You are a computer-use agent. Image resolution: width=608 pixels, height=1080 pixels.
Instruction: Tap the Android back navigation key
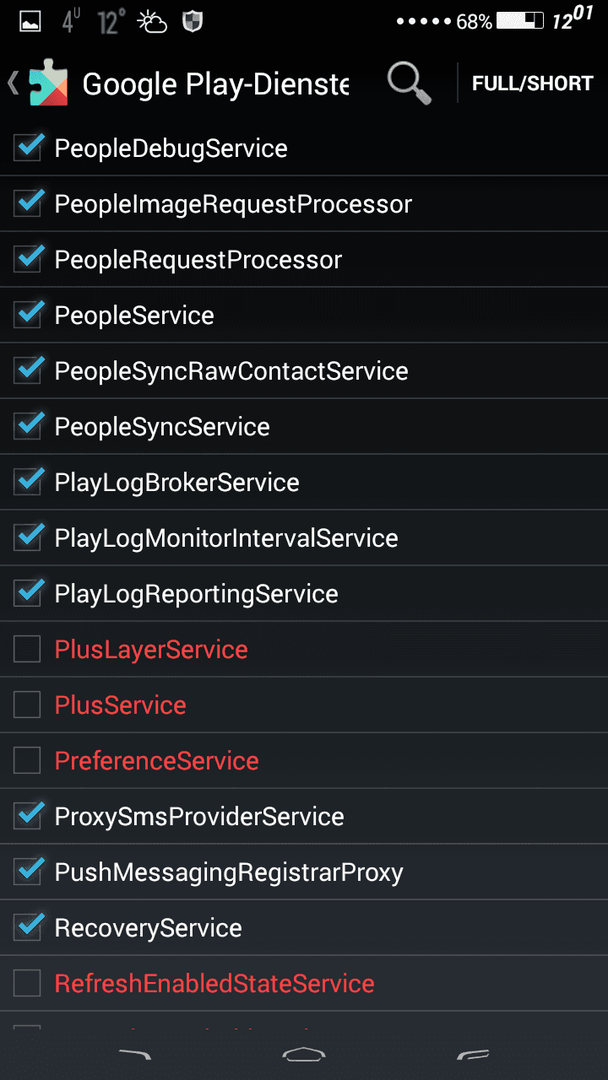134,1054
